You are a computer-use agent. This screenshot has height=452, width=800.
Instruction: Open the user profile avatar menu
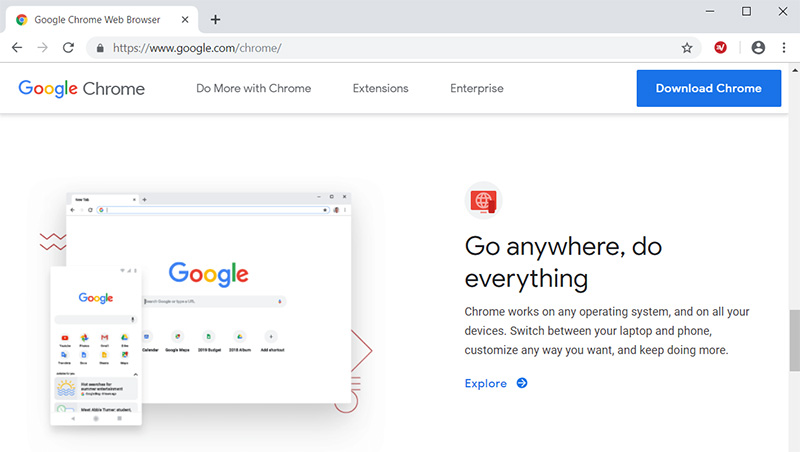(x=758, y=47)
